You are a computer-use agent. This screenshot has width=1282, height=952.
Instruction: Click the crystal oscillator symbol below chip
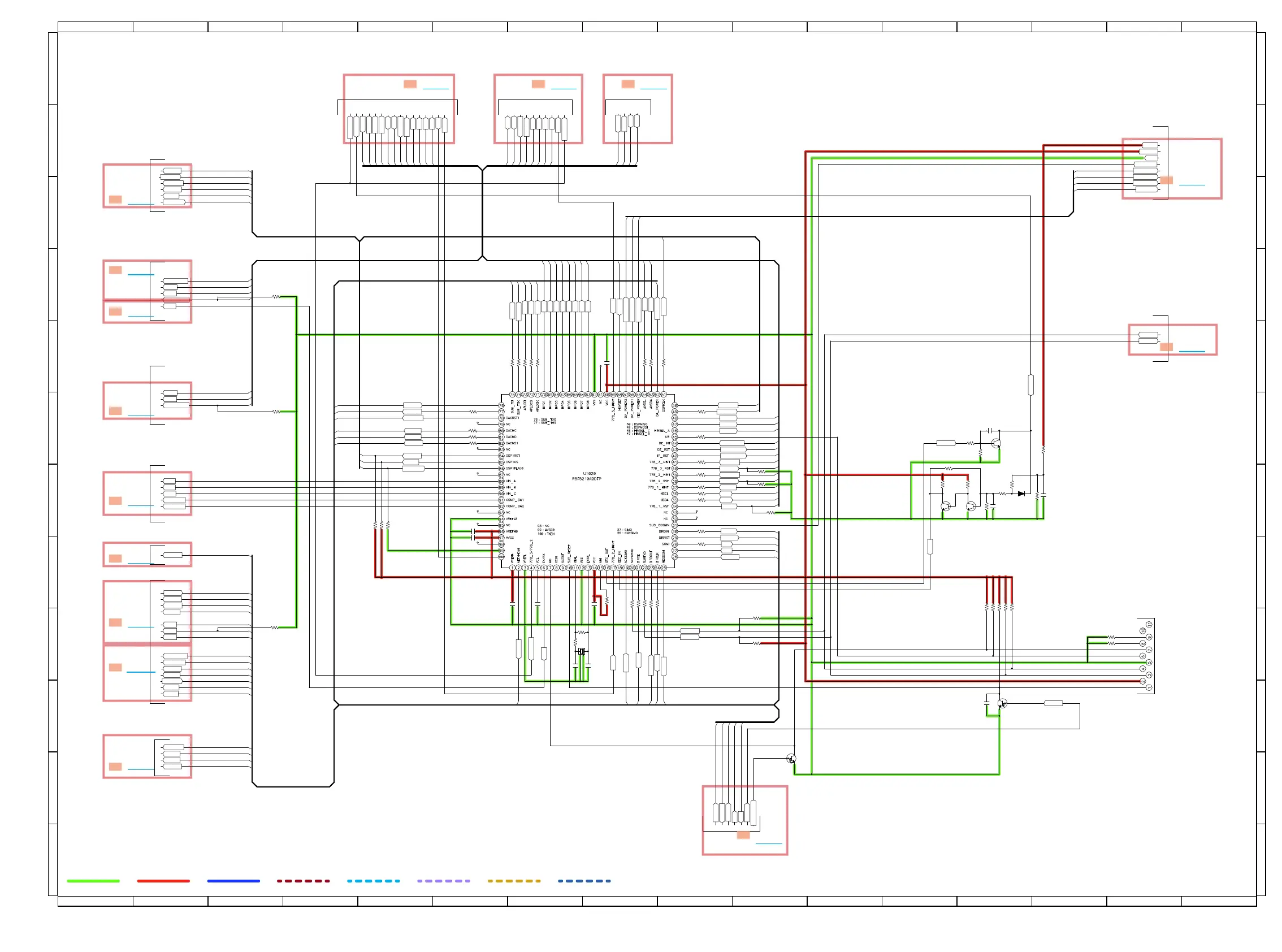[x=581, y=651]
